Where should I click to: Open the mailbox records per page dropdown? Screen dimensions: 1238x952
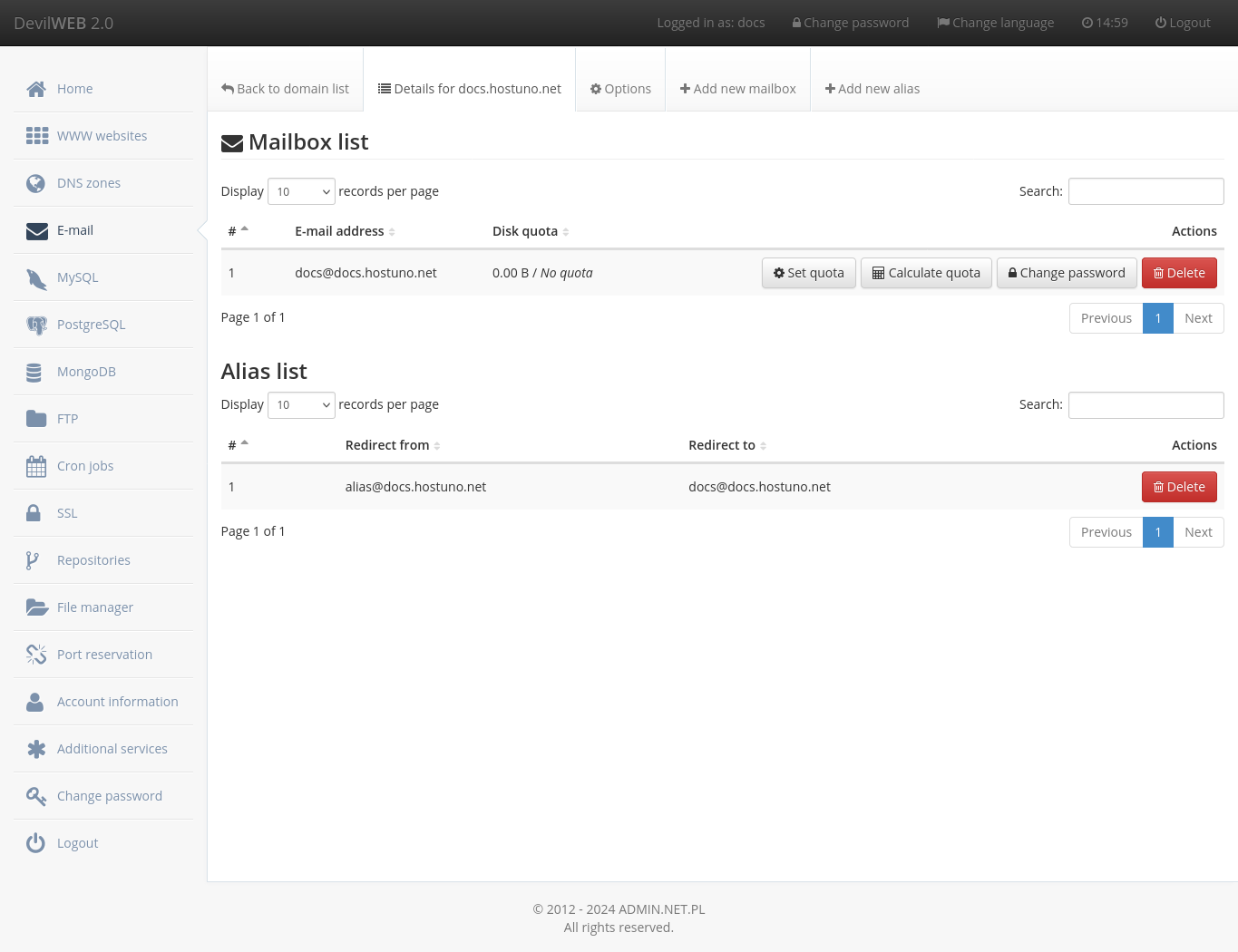click(301, 191)
